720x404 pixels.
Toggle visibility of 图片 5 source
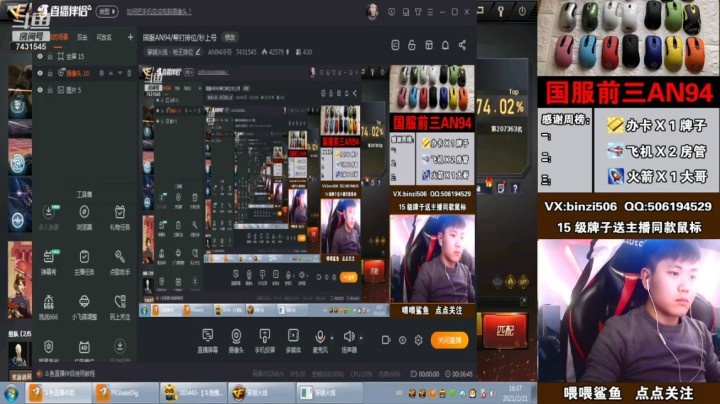pos(40,90)
